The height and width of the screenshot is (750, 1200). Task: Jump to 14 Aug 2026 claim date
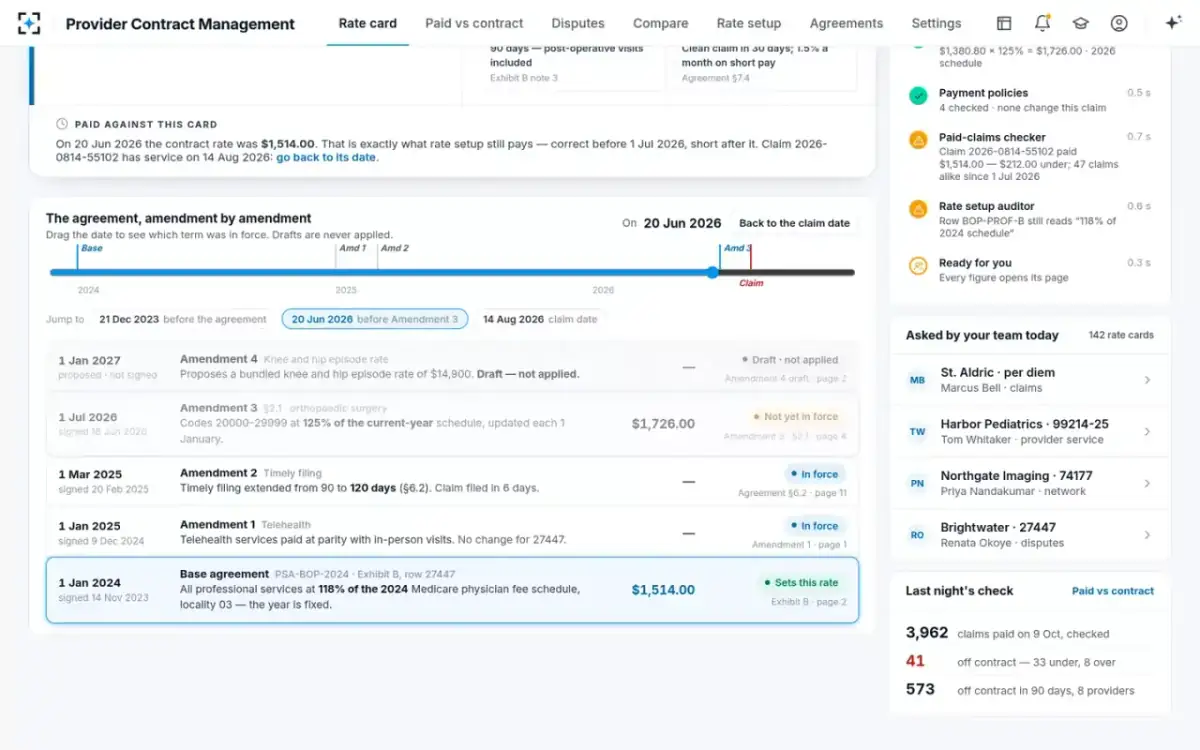pyautogui.click(x=540, y=319)
